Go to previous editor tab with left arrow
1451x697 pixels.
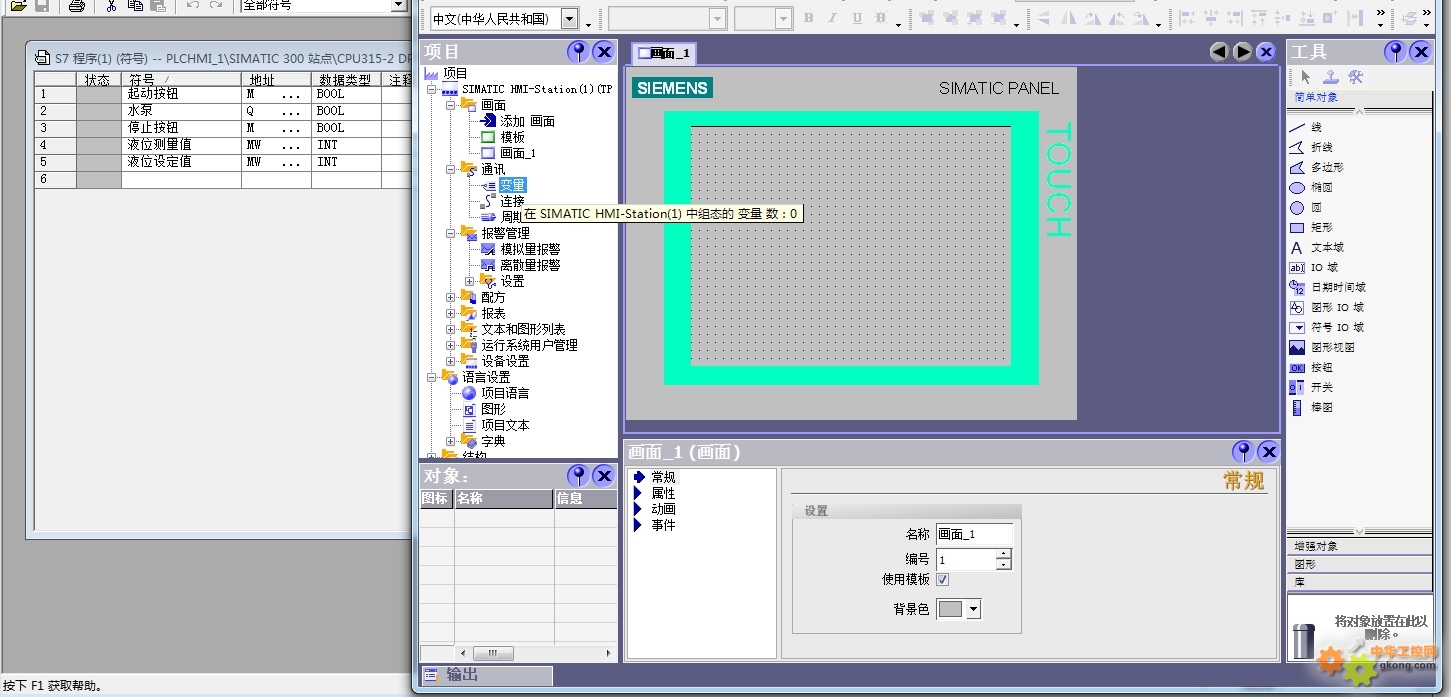[x=1219, y=52]
